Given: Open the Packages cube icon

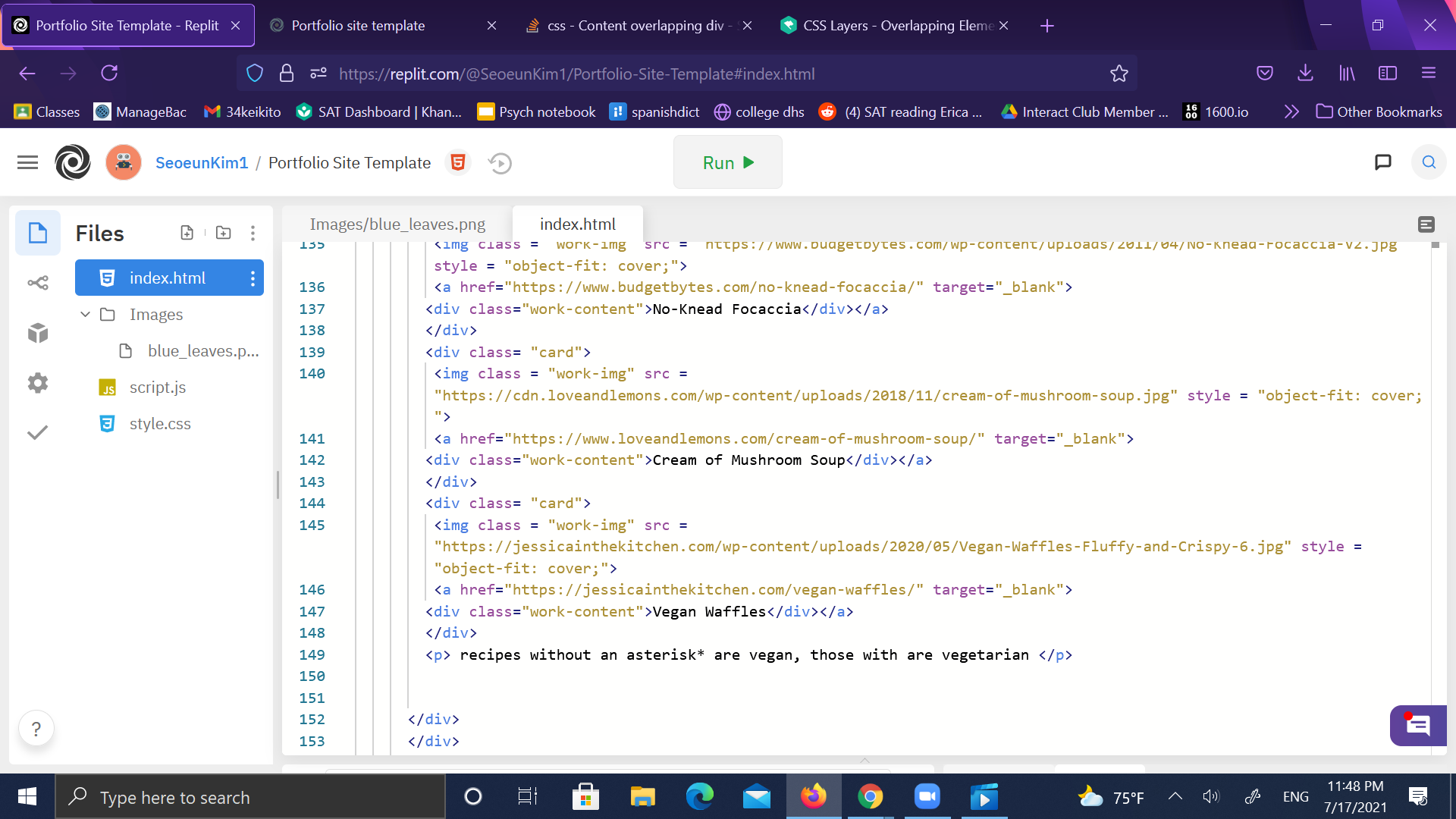Looking at the screenshot, I should click(38, 333).
